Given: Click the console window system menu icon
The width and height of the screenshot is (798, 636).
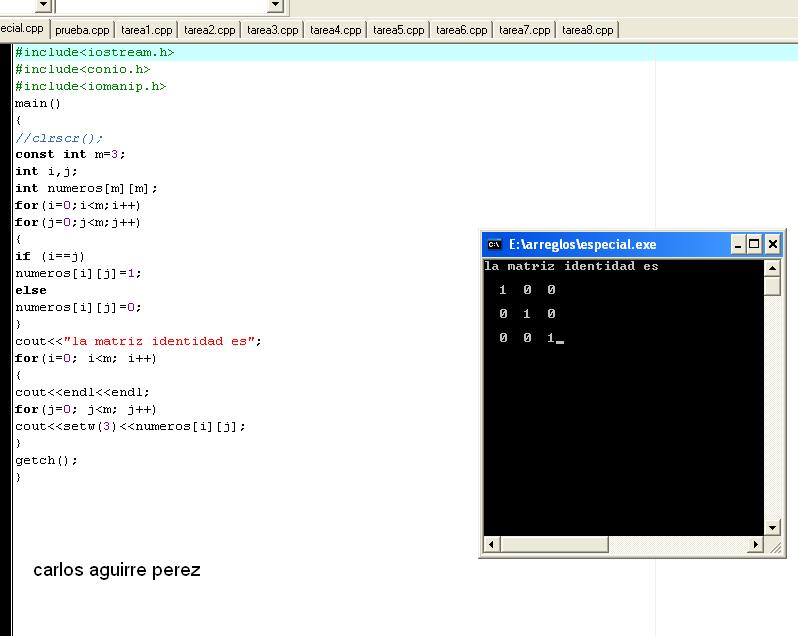Looking at the screenshot, I should pos(494,245).
